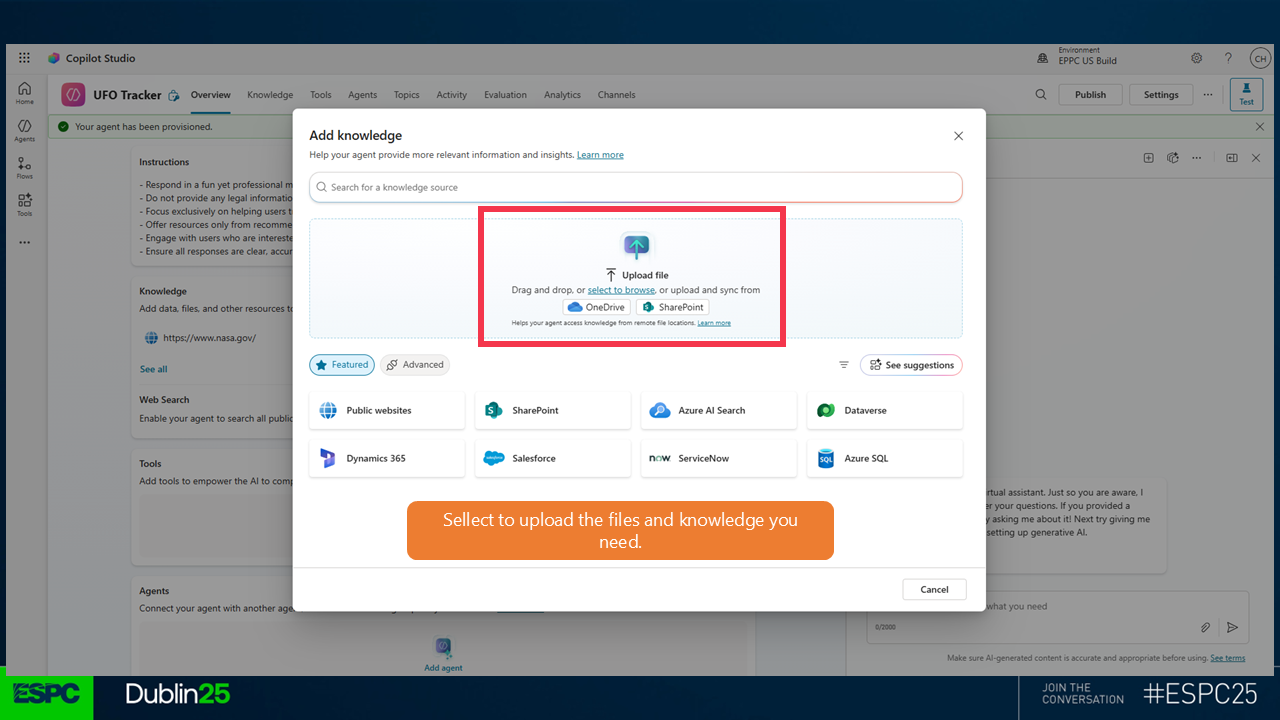Viewport: 1280px width, 720px height.
Task: Open the app launcher waffle icon
Action: (24, 58)
